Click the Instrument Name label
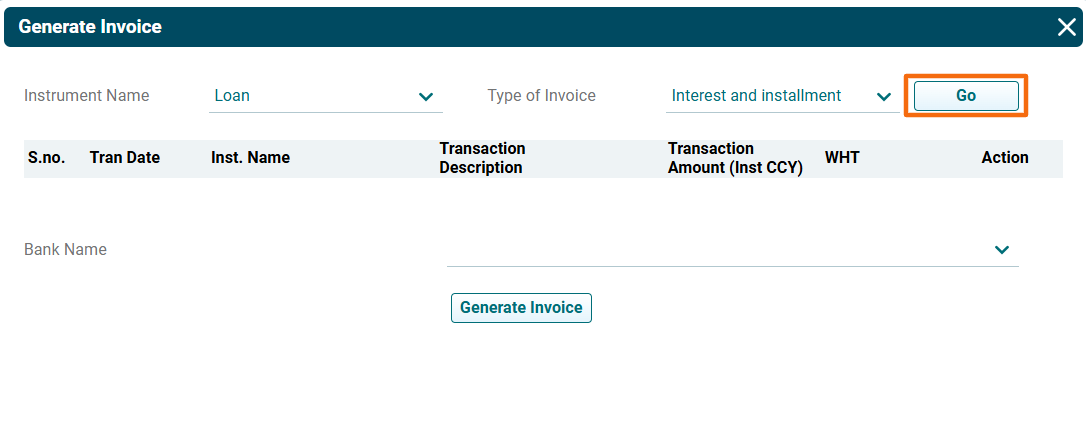This screenshot has width=1086, height=433. (x=87, y=96)
